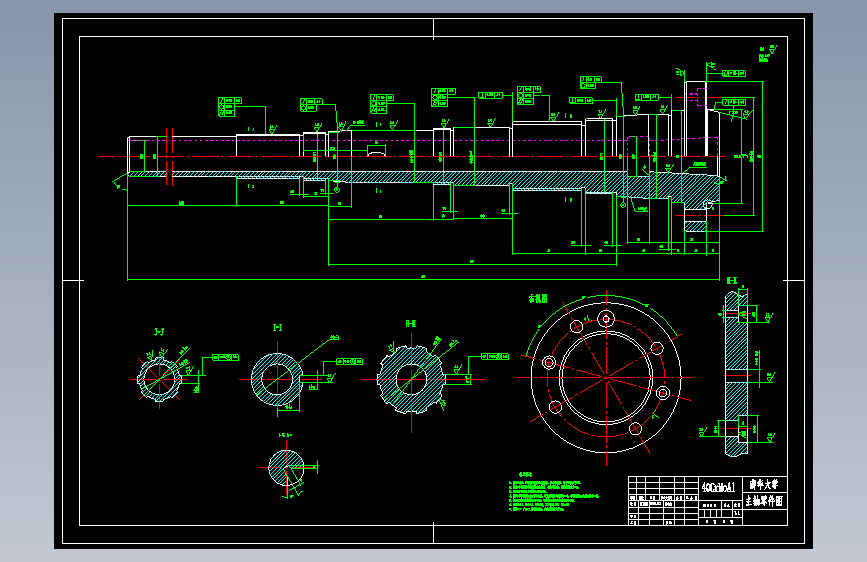Select the technical requirements note block

click(x=553, y=493)
